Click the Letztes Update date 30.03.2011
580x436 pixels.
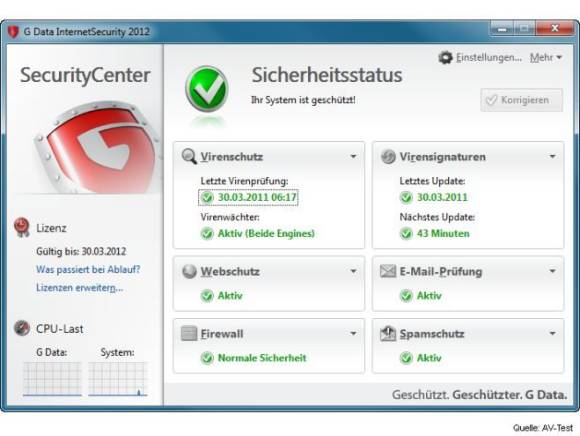click(442, 197)
